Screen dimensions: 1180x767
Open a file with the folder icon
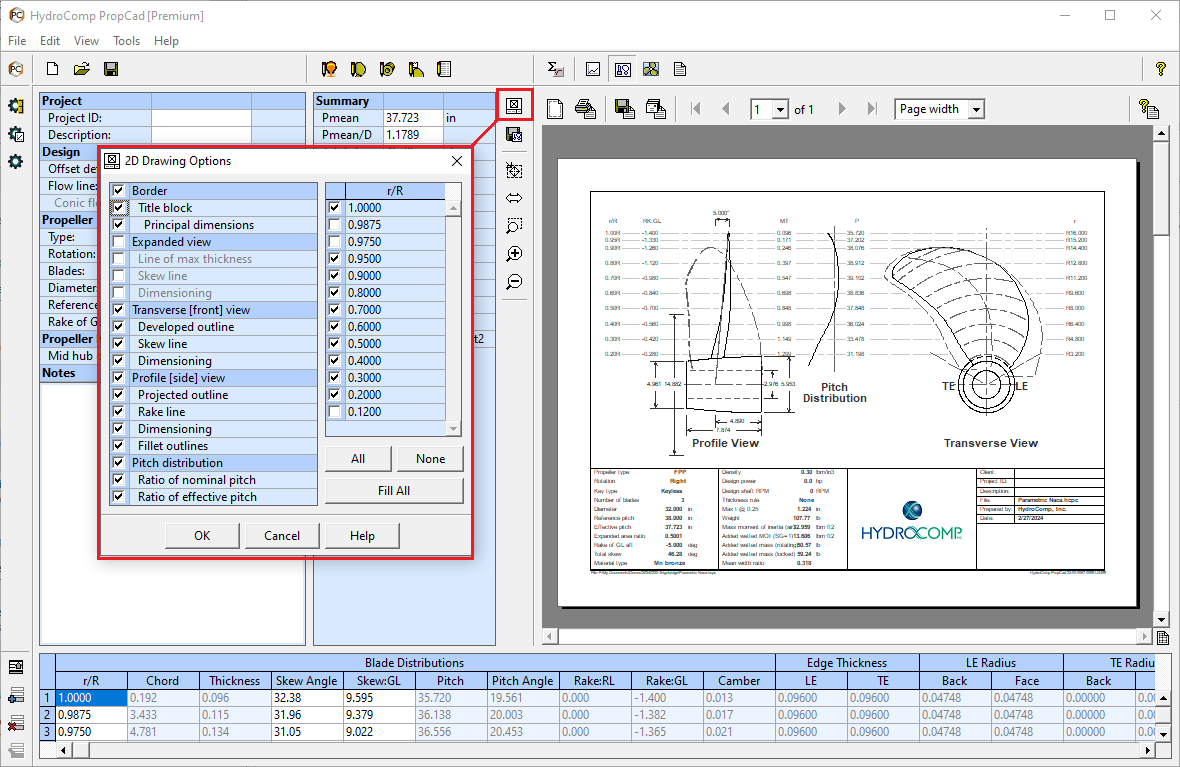coord(81,69)
